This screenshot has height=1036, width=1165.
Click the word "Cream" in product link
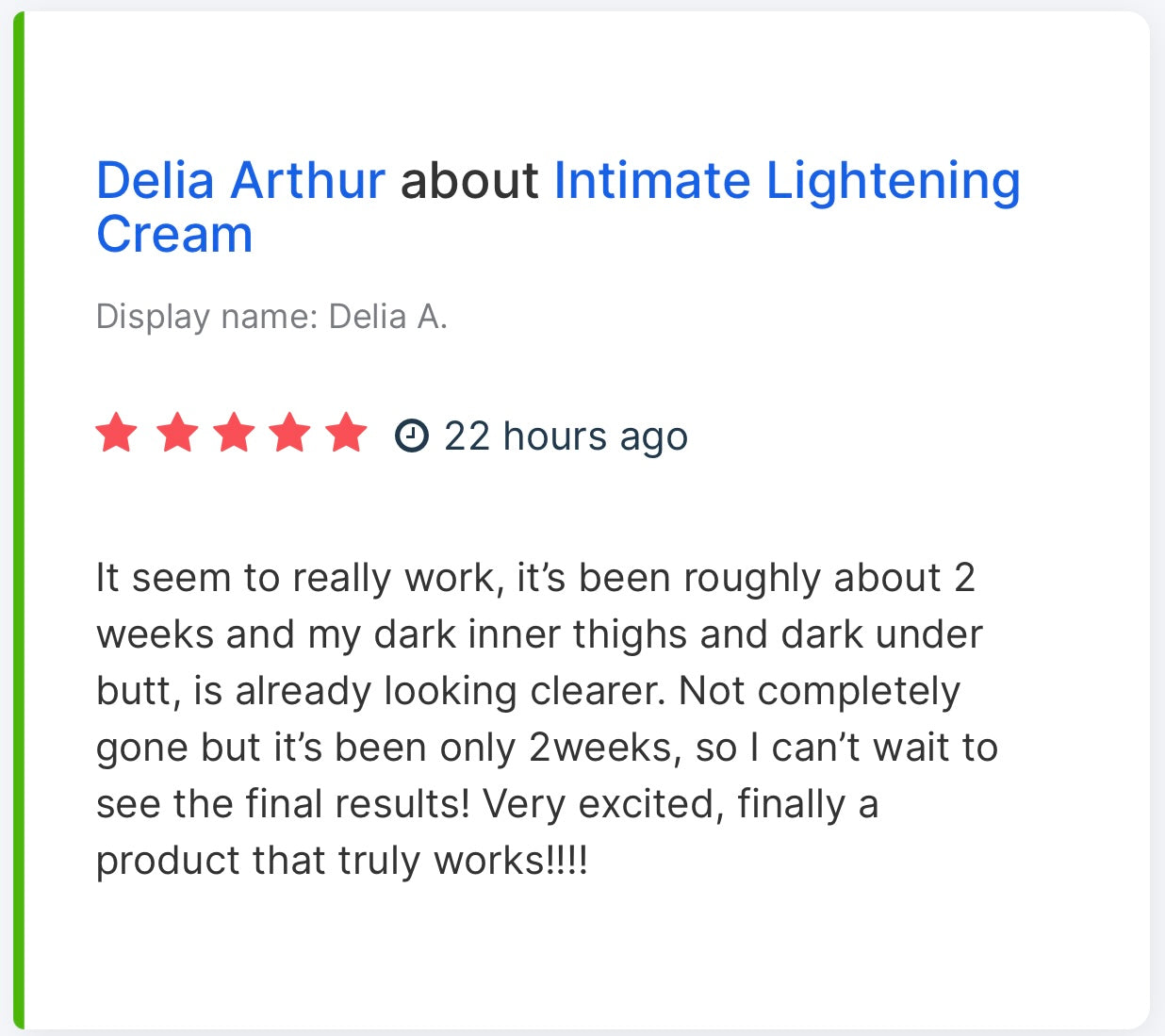tap(175, 234)
